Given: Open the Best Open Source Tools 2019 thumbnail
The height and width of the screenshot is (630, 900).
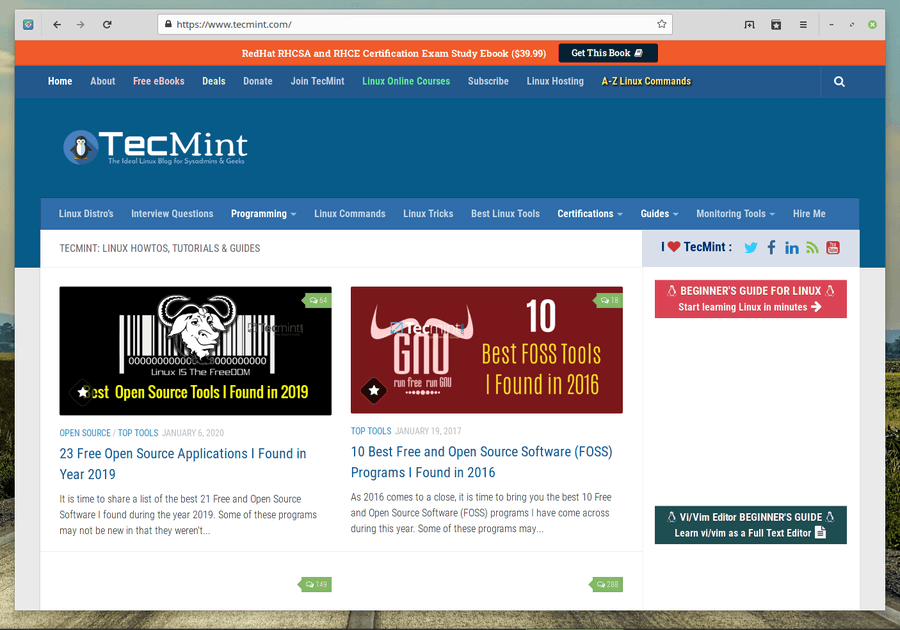Looking at the screenshot, I should coord(195,351).
